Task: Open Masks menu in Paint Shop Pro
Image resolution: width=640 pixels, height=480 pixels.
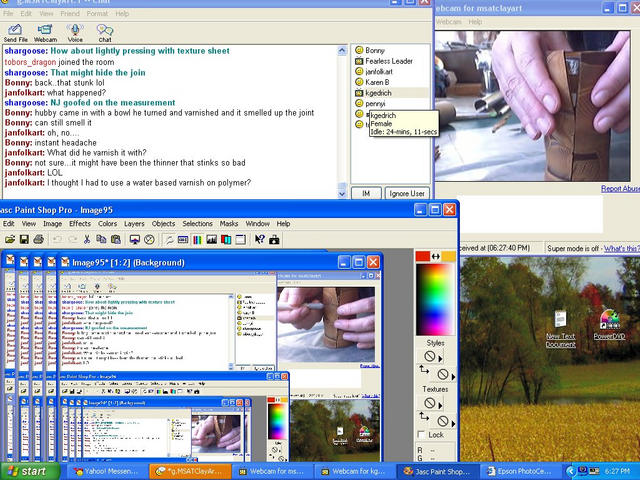Action: pos(229,224)
